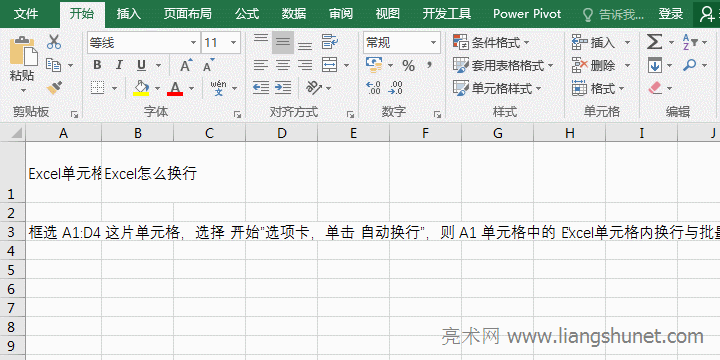The width and height of the screenshot is (720, 360).
Task: Click the Increase Indent icon
Action: pos(283,87)
